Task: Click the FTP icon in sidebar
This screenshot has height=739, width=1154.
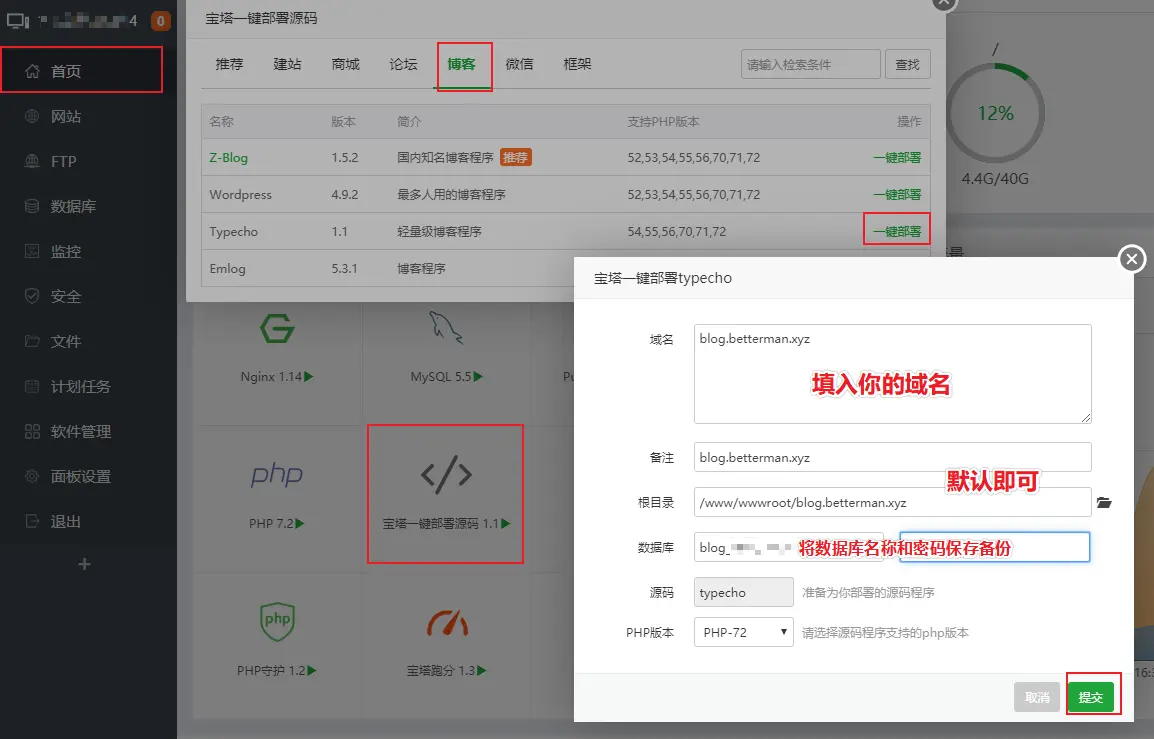Action: click(32, 161)
